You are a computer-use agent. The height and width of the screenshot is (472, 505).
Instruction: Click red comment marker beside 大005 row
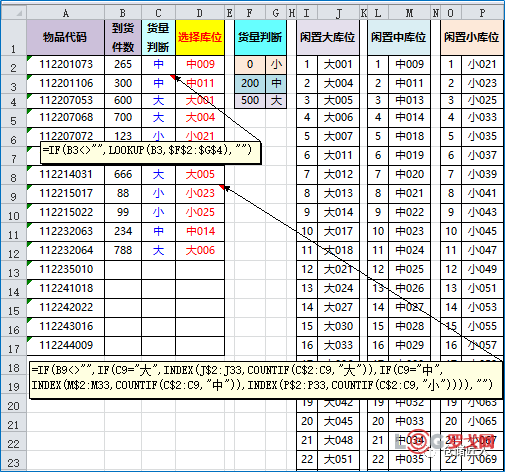pos(222,187)
